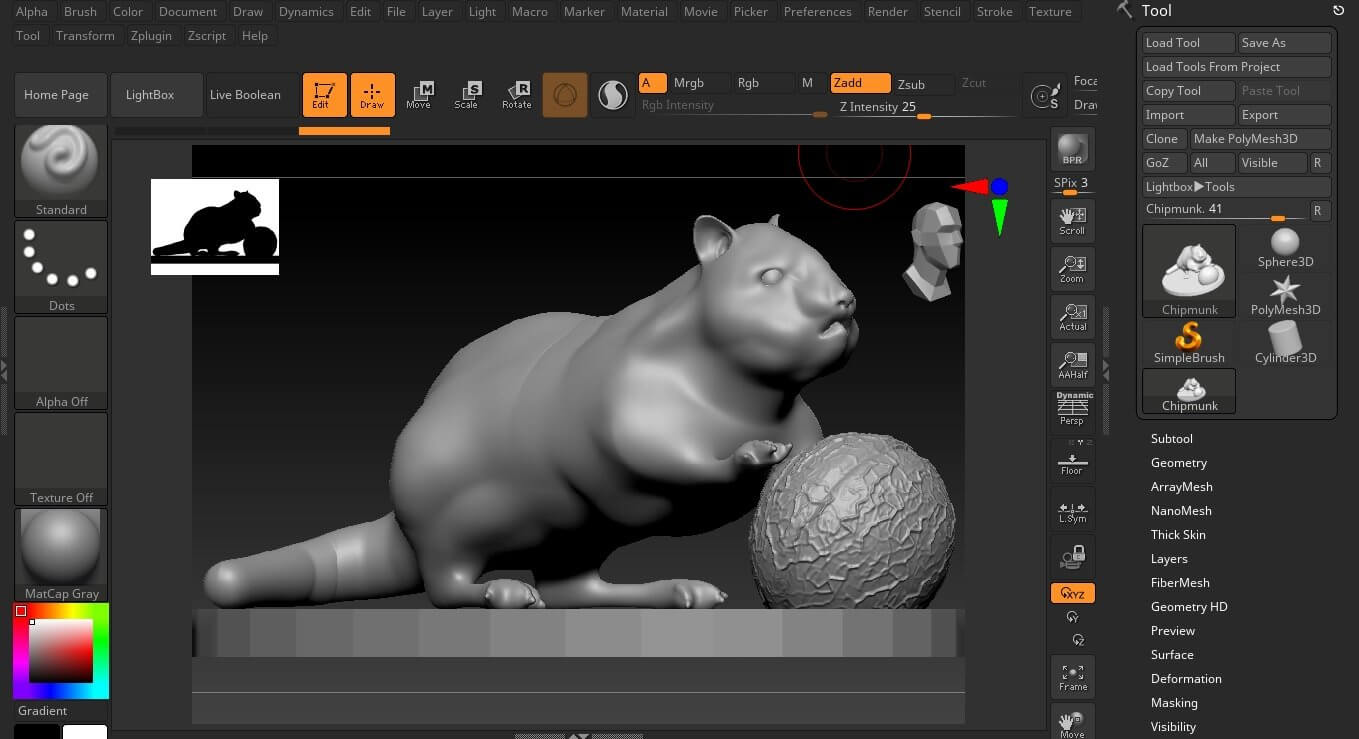
Task: Click the Load Tool button
Action: 1188,43
